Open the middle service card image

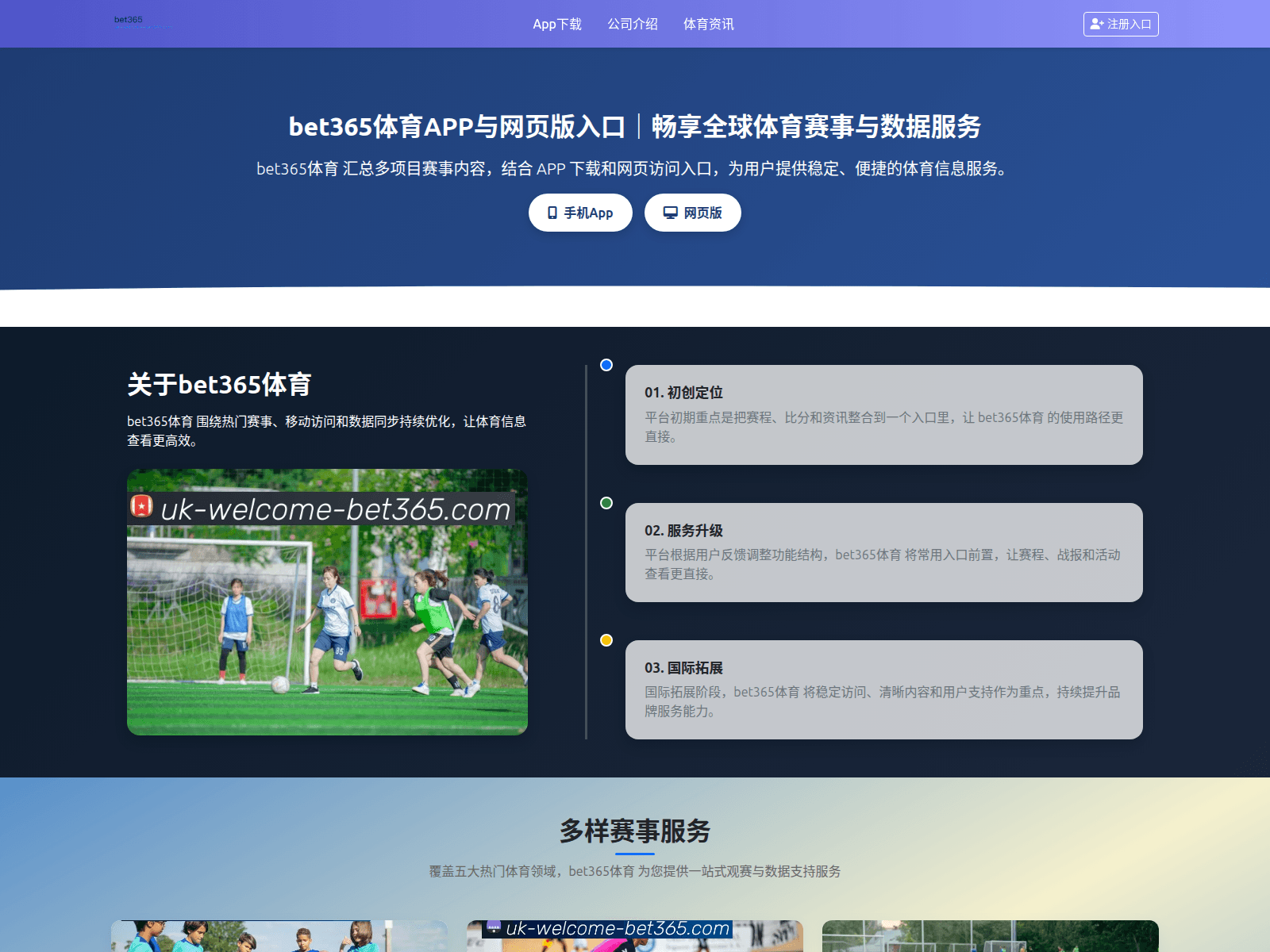coord(635,936)
